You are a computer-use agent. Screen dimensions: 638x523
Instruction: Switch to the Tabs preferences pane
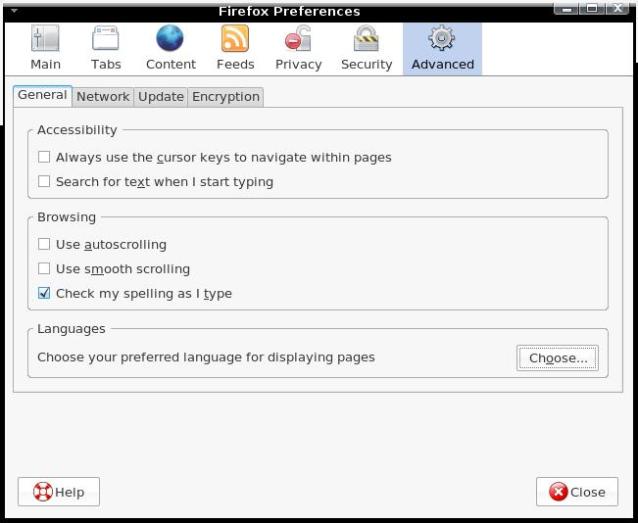pos(106,48)
